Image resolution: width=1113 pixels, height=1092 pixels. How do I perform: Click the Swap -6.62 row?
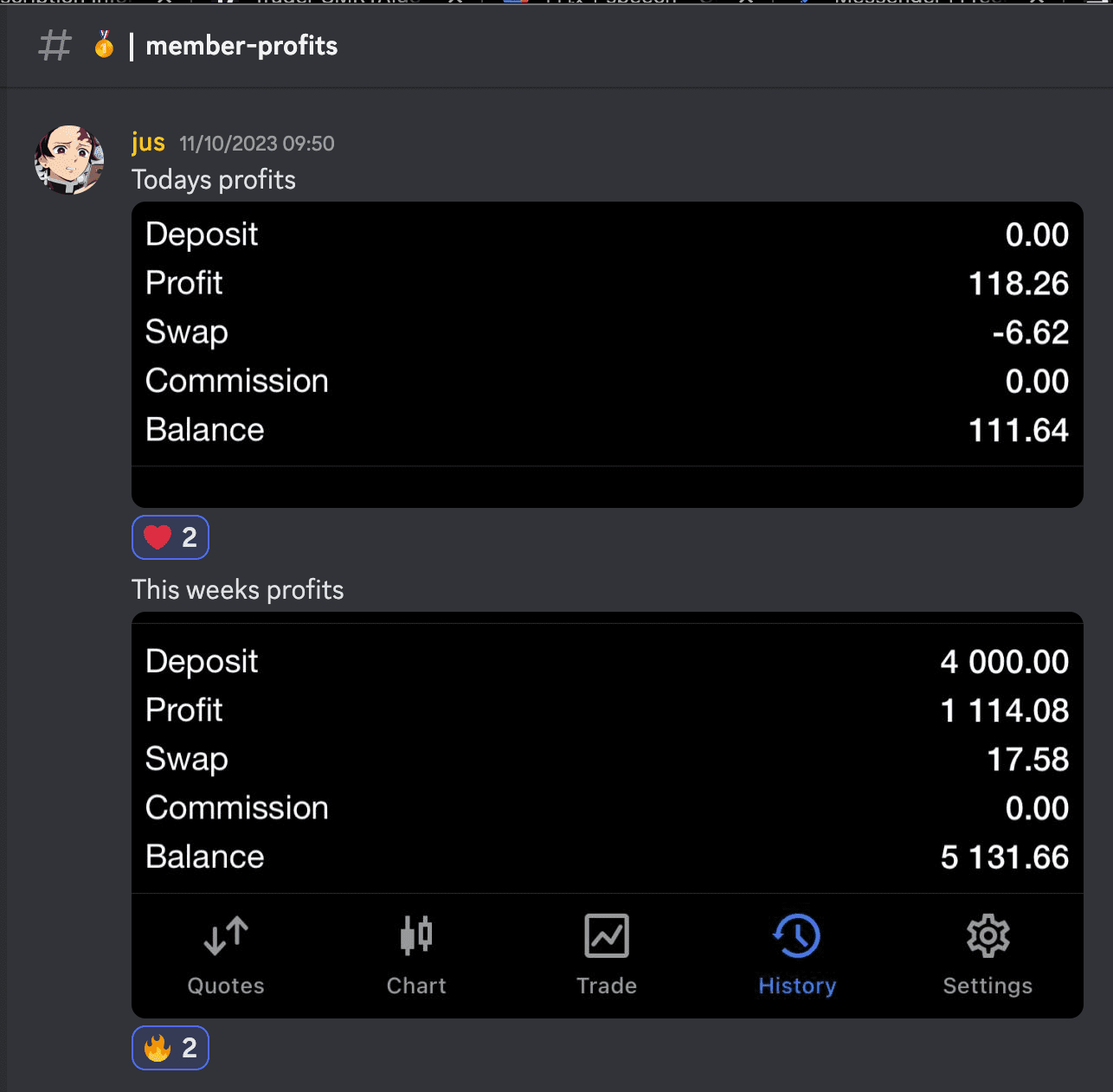(x=607, y=332)
